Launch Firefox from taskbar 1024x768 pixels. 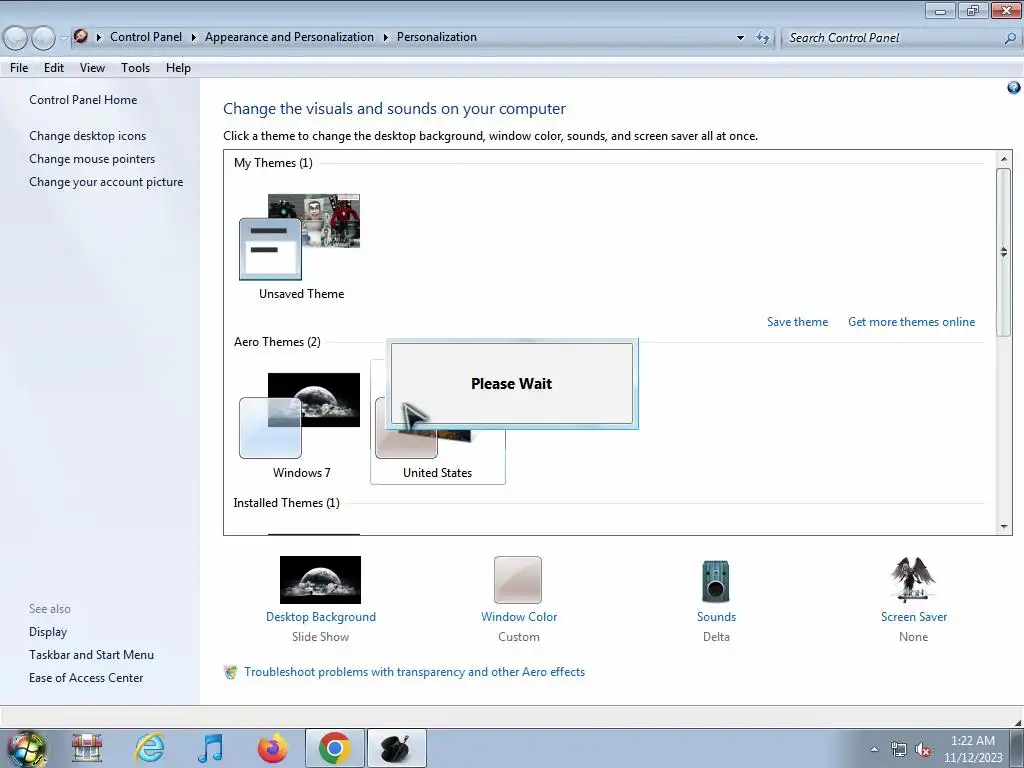click(x=273, y=748)
